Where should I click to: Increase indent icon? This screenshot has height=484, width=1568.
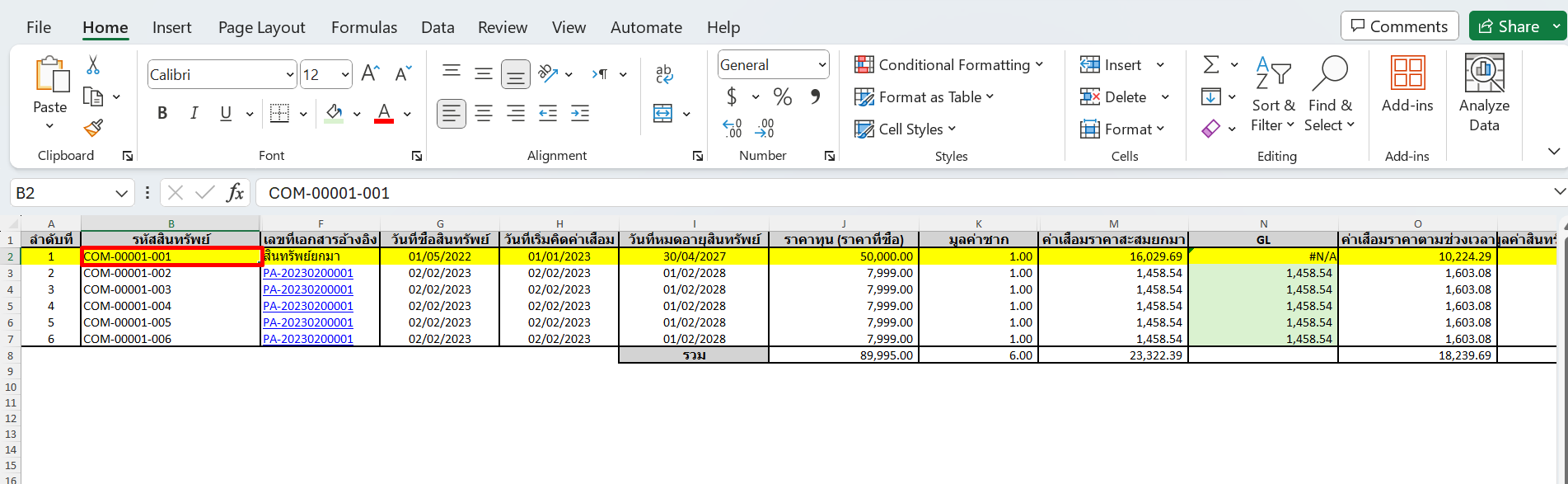pyautogui.click(x=580, y=113)
